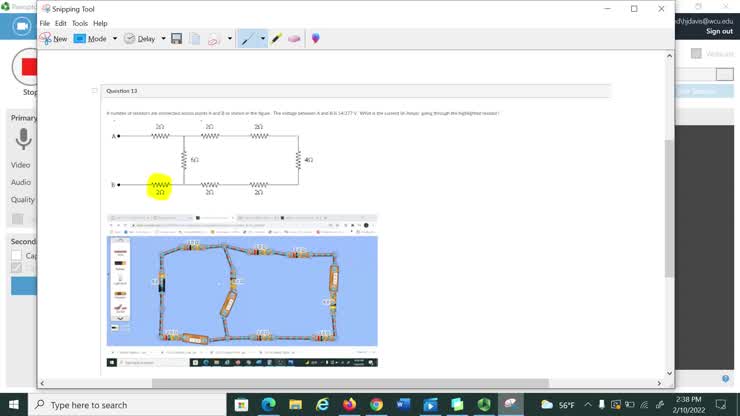Screen dimensions: 740x416
Task: Select the Pen tool in Snipping Tool
Action: (x=247, y=39)
